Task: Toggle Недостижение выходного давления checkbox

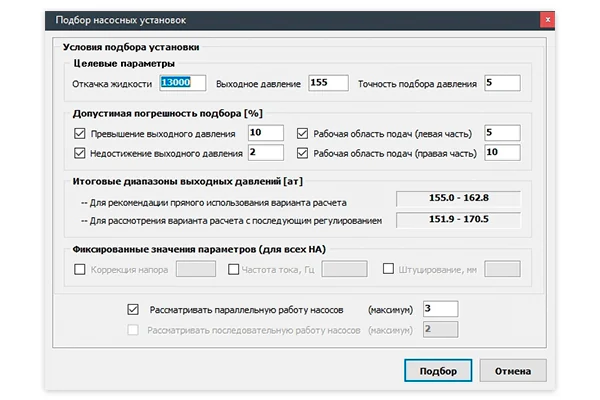Action: point(80,153)
